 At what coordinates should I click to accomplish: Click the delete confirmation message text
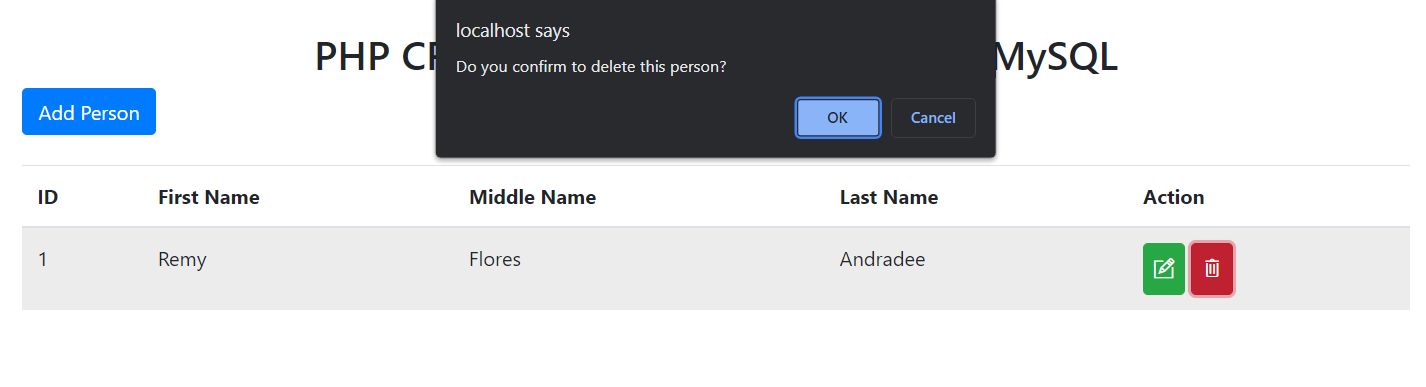[591, 67]
